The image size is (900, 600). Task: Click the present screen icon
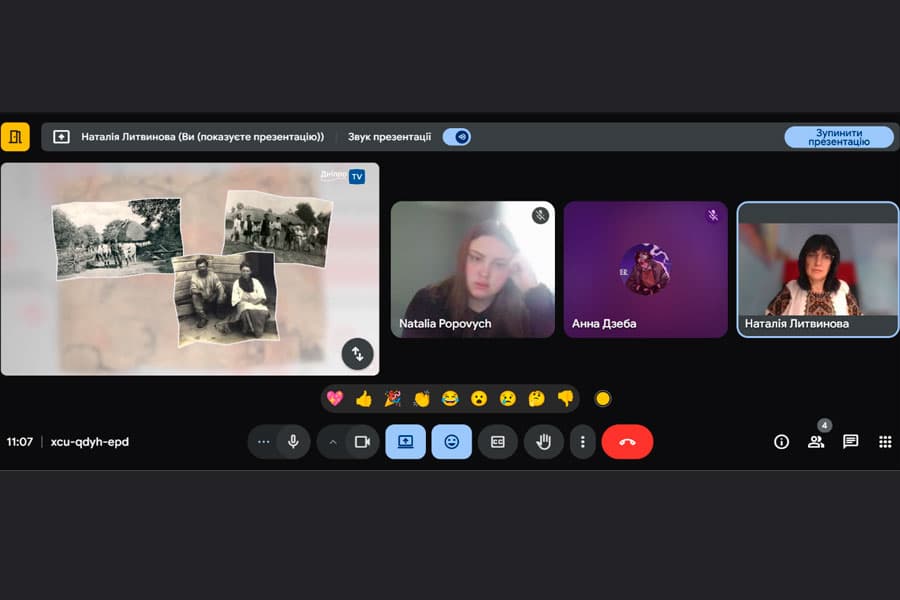[x=405, y=442]
